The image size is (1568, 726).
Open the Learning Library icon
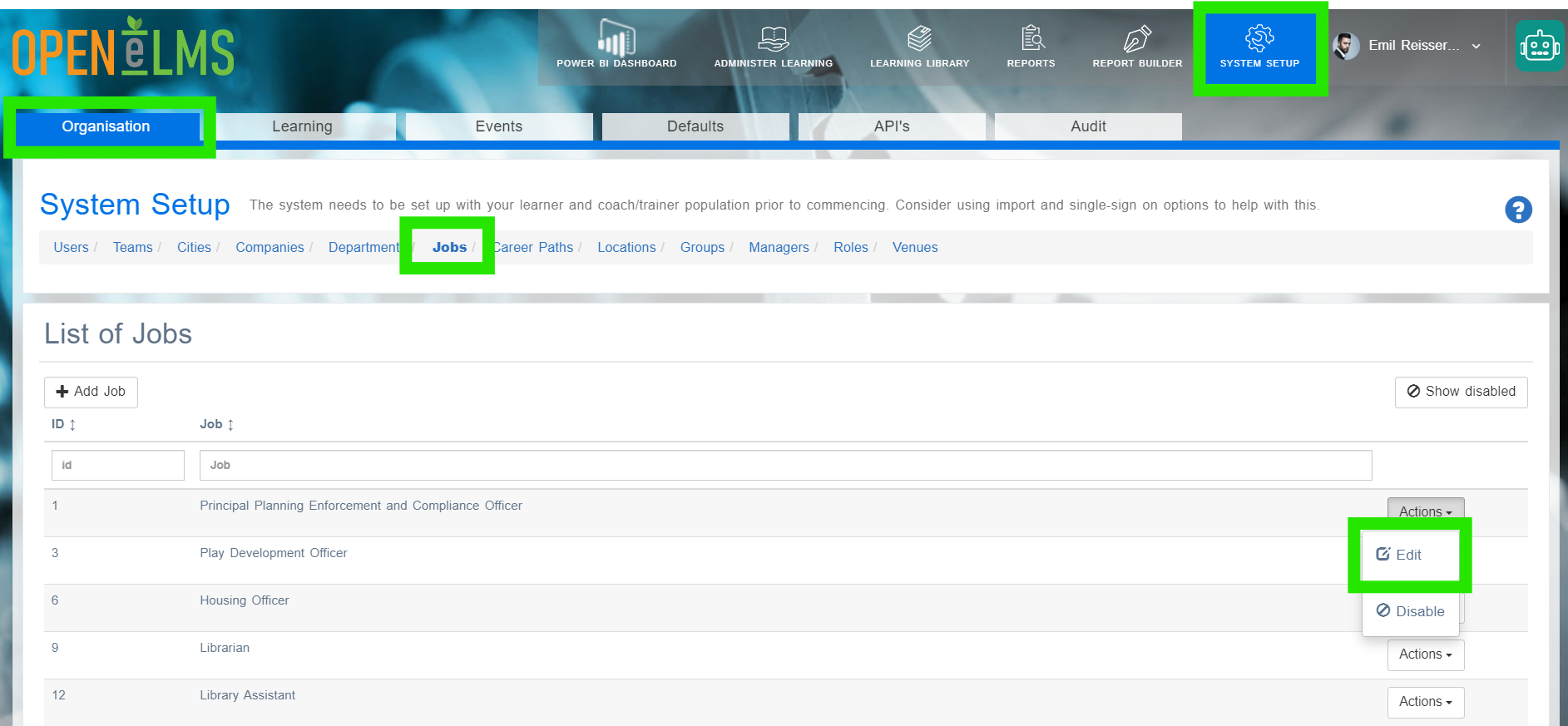[x=919, y=37]
